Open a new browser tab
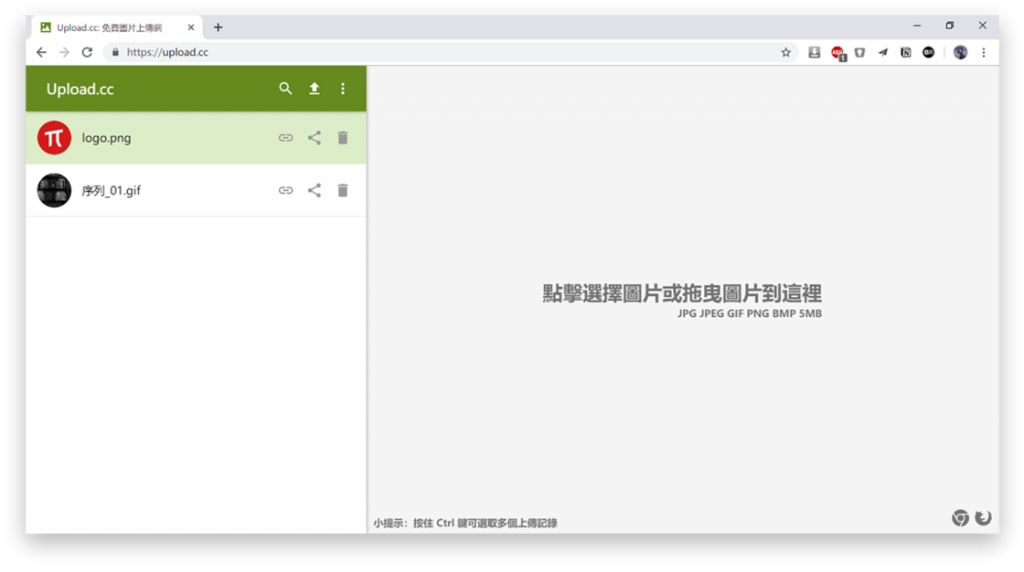Image resolution: width=1024 pixels, height=572 pixels. 218,27
